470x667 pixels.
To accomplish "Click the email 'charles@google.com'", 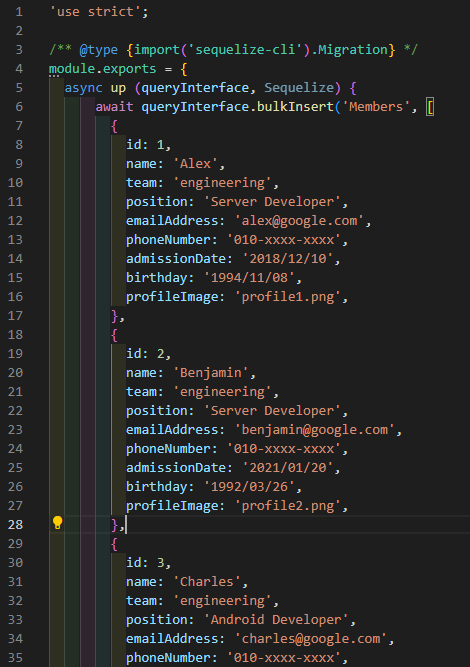I will pyautogui.click(x=311, y=639).
